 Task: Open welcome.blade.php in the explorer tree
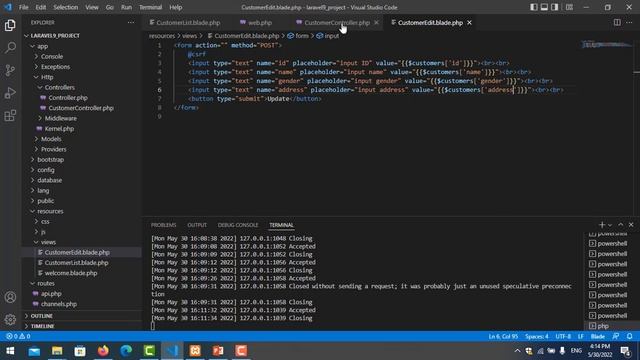[71, 273]
